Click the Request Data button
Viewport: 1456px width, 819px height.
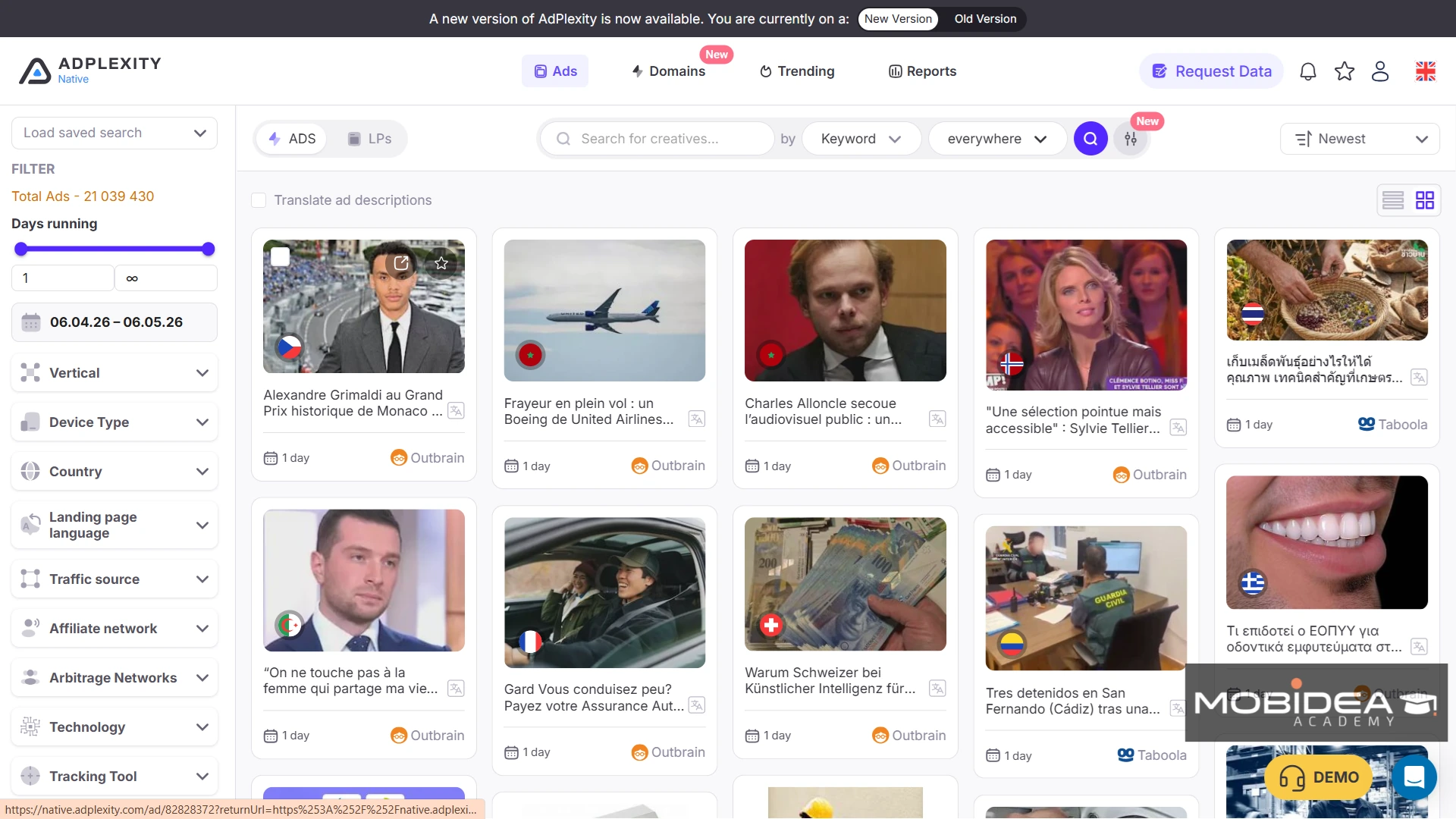coord(1211,71)
